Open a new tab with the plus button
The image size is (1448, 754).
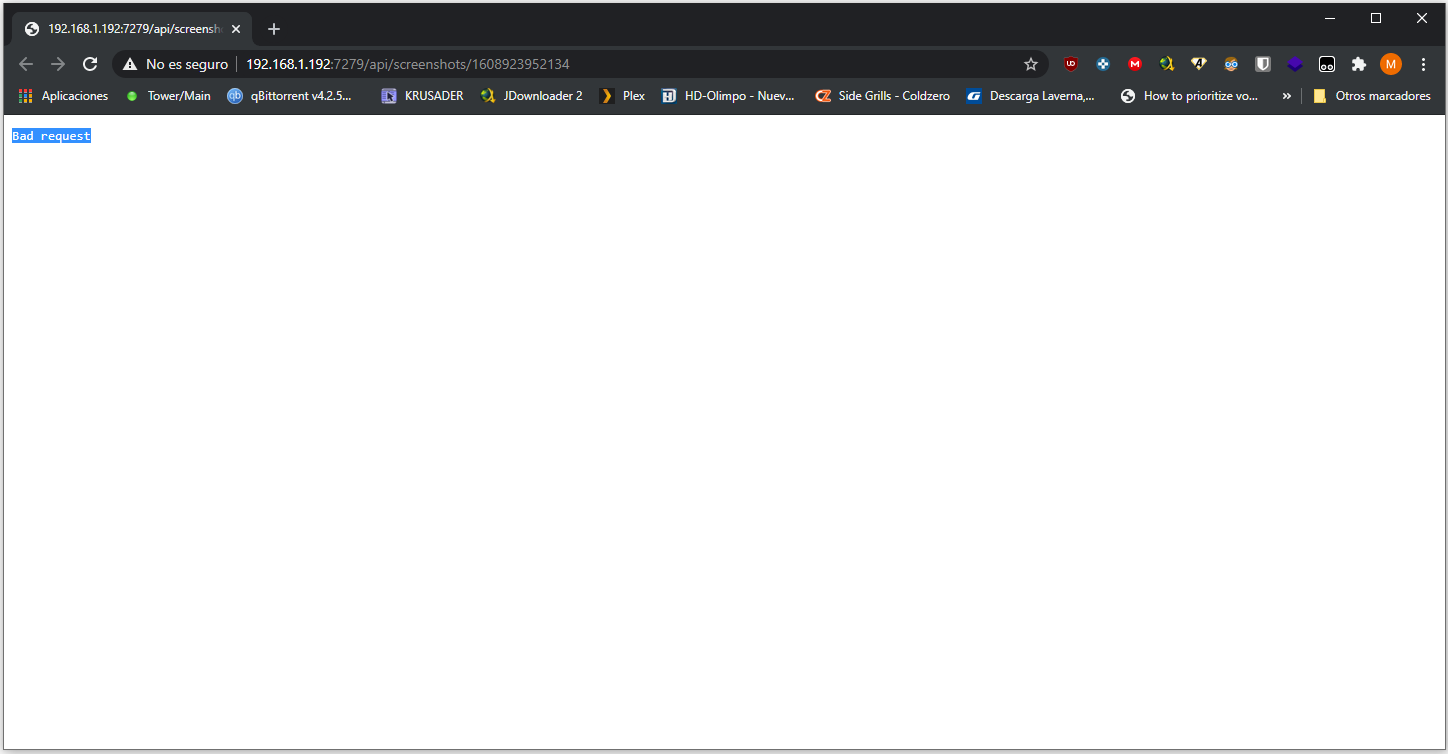tap(274, 29)
